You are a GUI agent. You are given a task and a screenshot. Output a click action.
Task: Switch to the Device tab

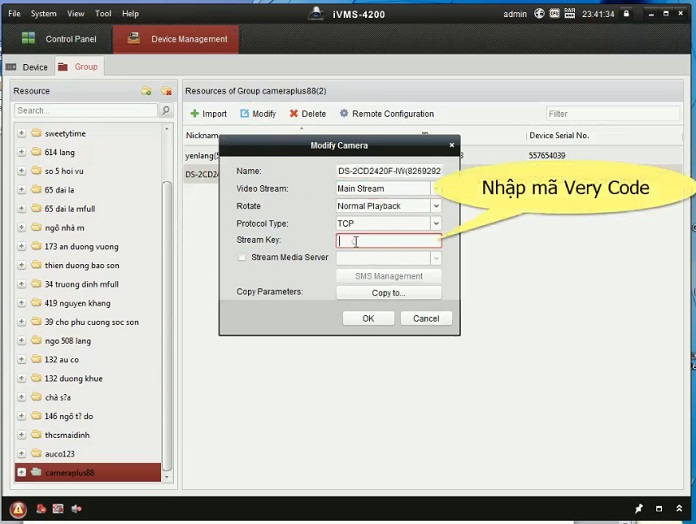28,67
